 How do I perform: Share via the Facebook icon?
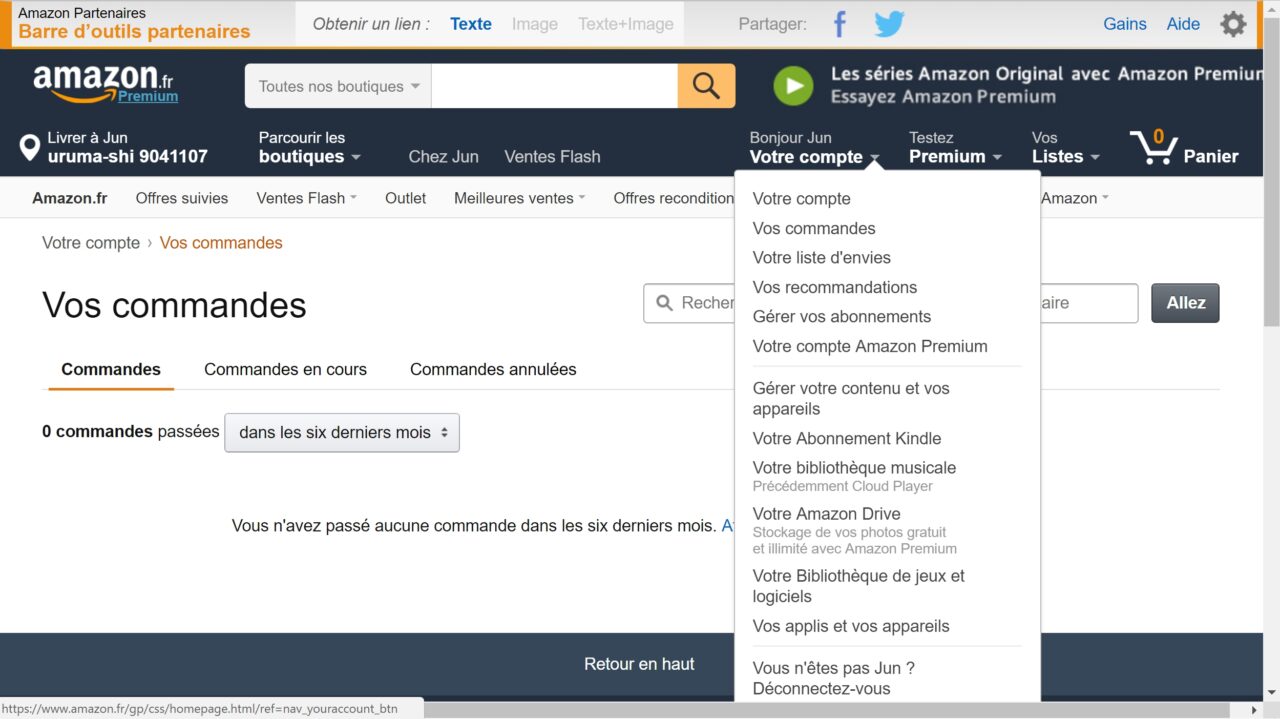pyautogui.click(x=840, y=24)
